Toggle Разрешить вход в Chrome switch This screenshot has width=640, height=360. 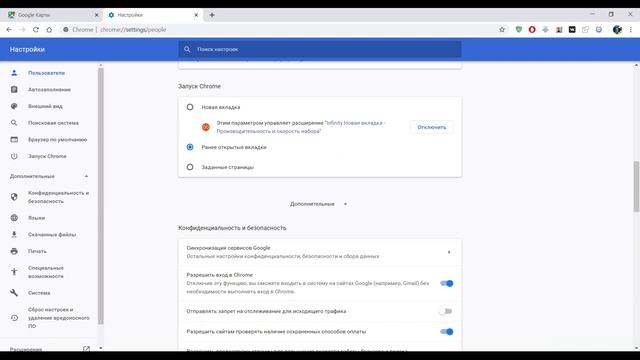coord(447,283)
